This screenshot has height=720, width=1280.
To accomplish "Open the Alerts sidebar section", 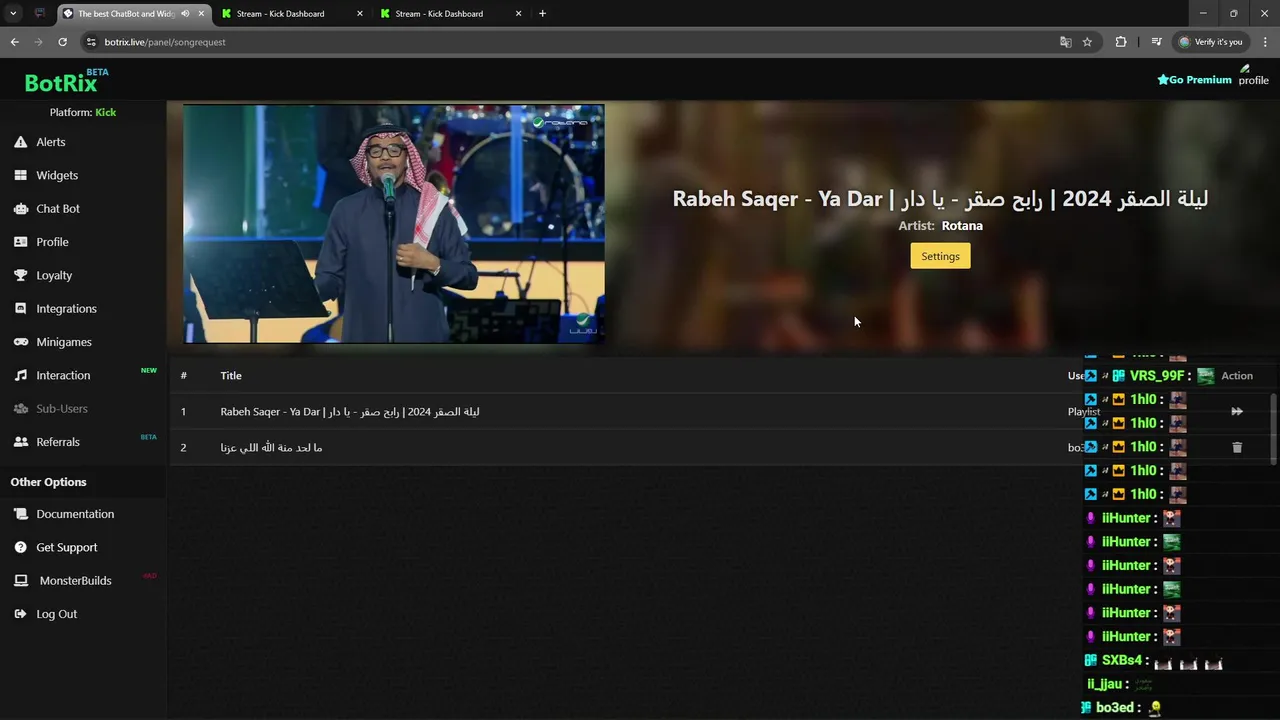I will [x=50, y=142].
